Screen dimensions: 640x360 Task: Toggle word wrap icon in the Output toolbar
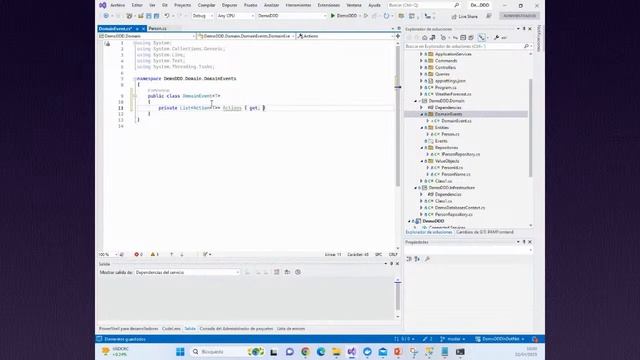pos(287,272)
